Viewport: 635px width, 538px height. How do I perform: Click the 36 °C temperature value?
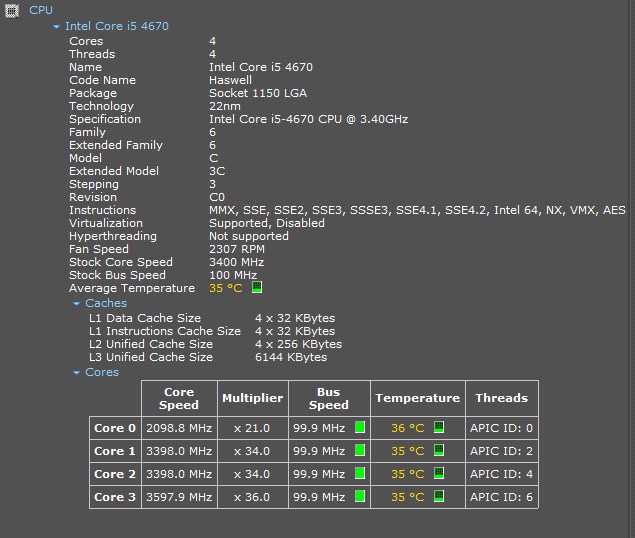pos(407,428)
